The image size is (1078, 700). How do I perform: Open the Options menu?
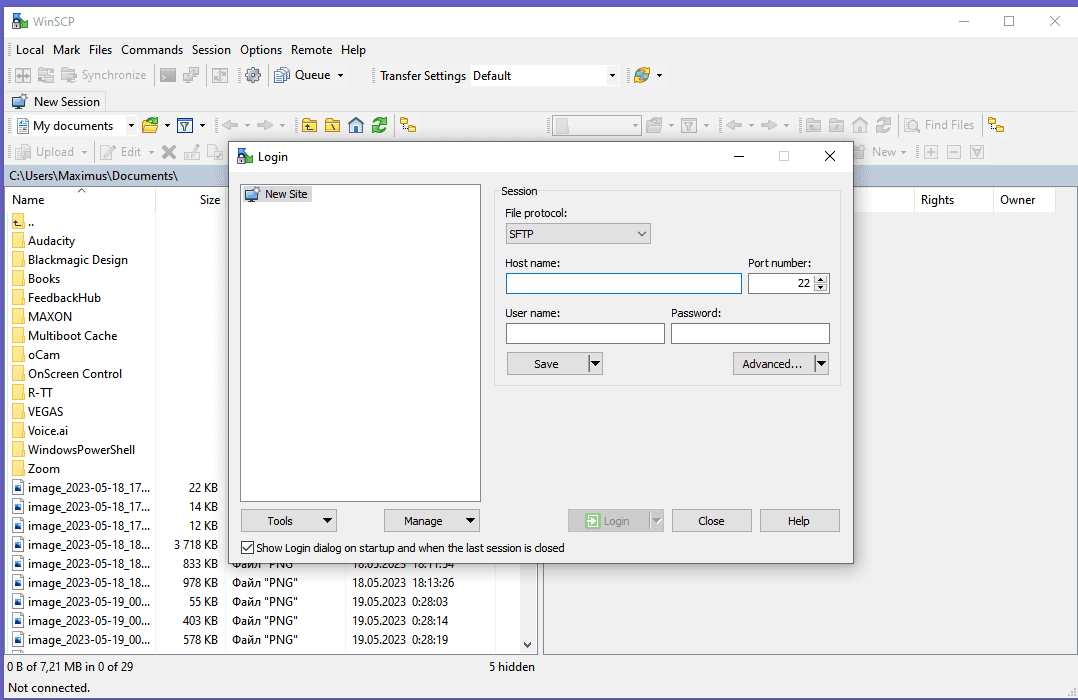coord(261,50)
